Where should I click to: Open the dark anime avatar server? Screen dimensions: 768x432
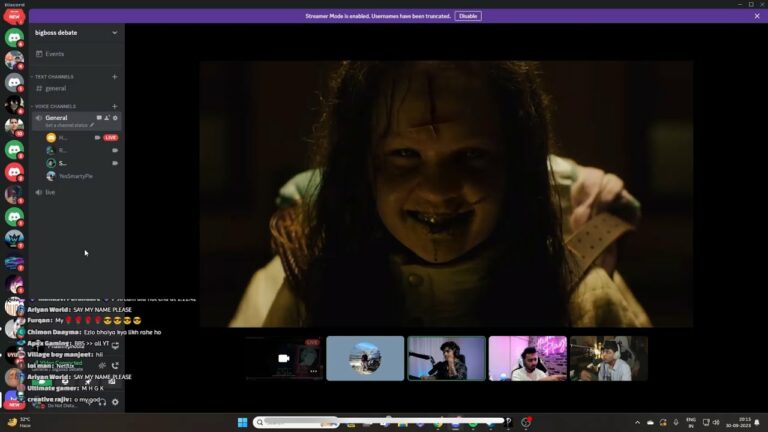point(14,104)
